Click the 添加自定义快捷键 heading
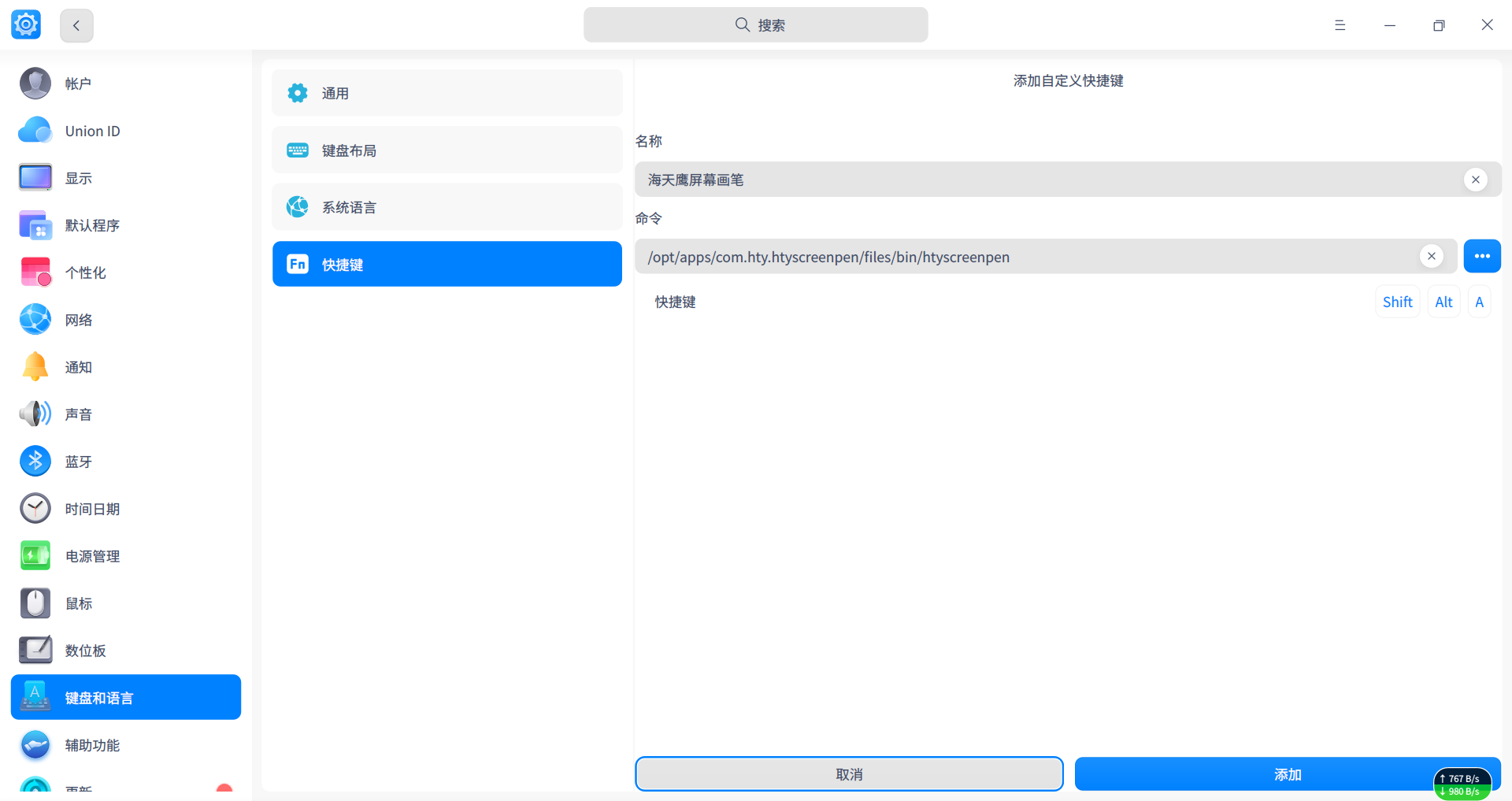 pyautogui.click(x=1069, y=80)
